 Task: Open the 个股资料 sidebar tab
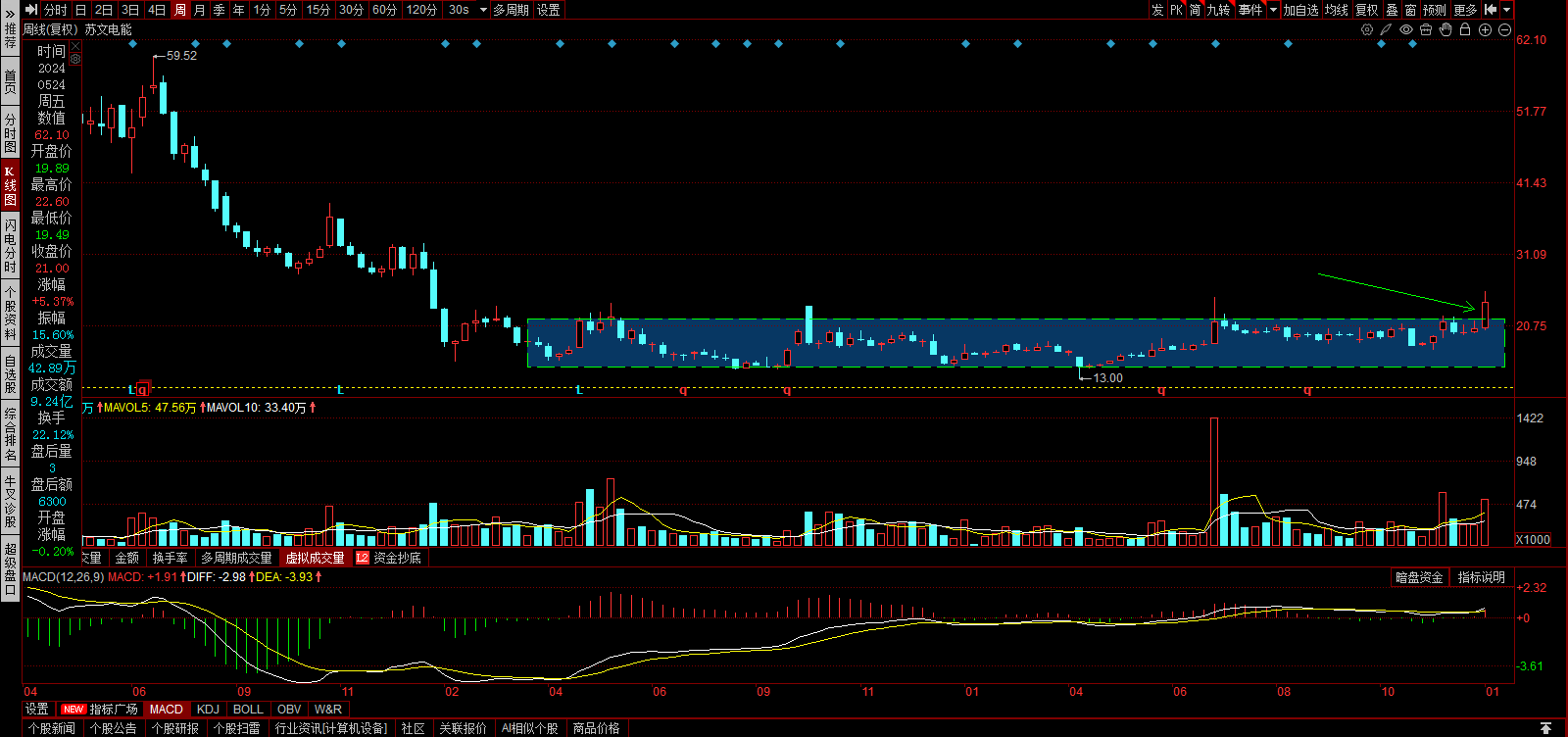(10, 313)
